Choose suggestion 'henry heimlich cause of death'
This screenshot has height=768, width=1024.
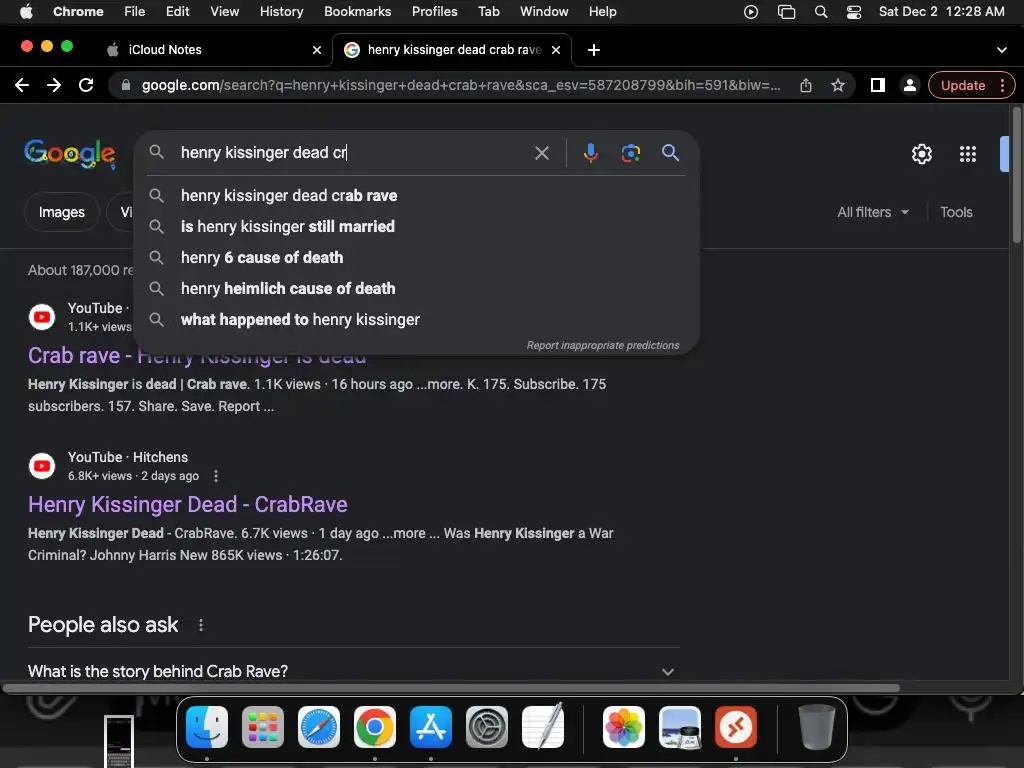(x=416, y=288)
